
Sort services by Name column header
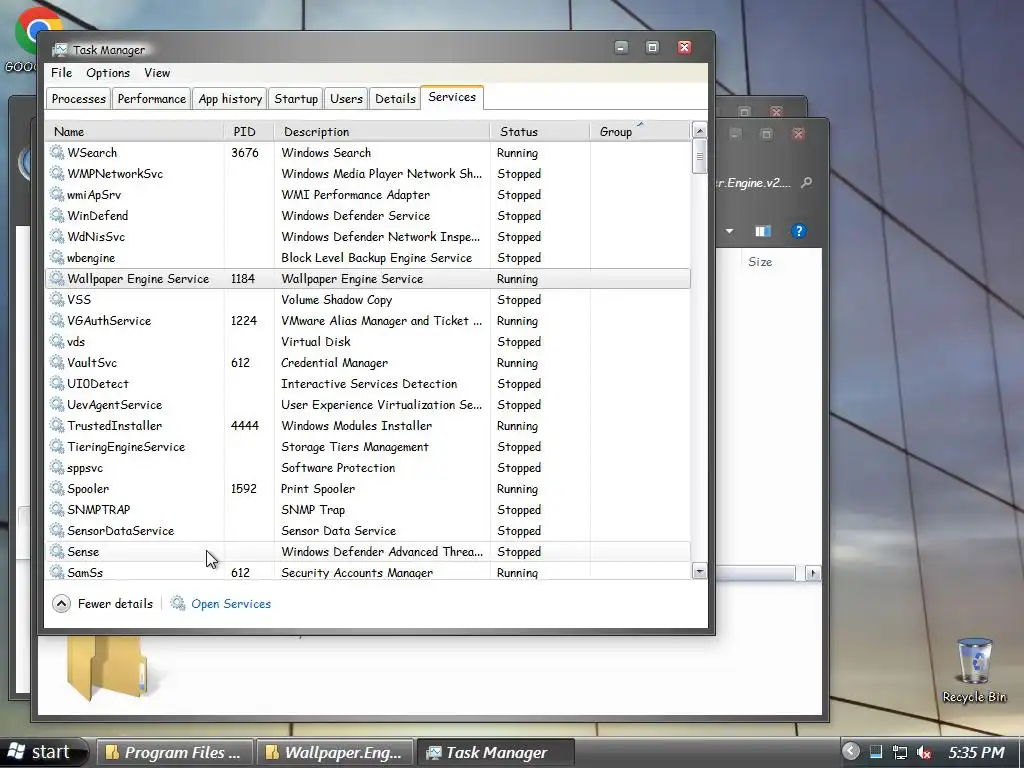tap(135, 131)
